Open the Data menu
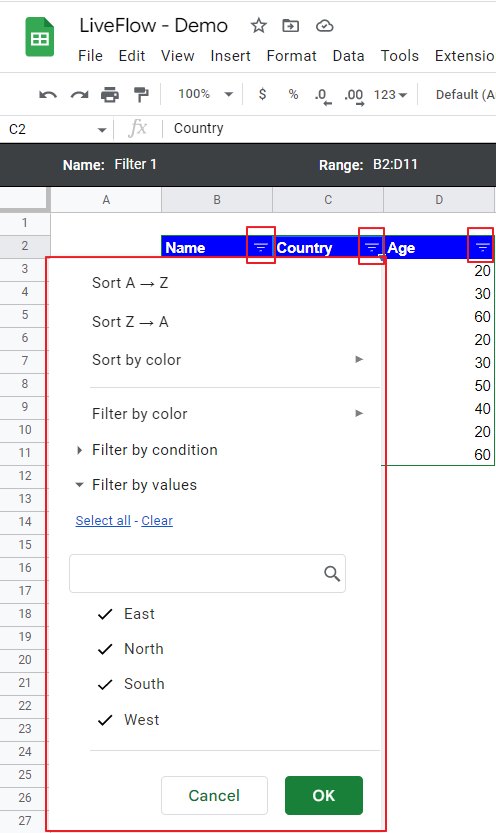This screenshot has width=496, height=833. point(348,56)
